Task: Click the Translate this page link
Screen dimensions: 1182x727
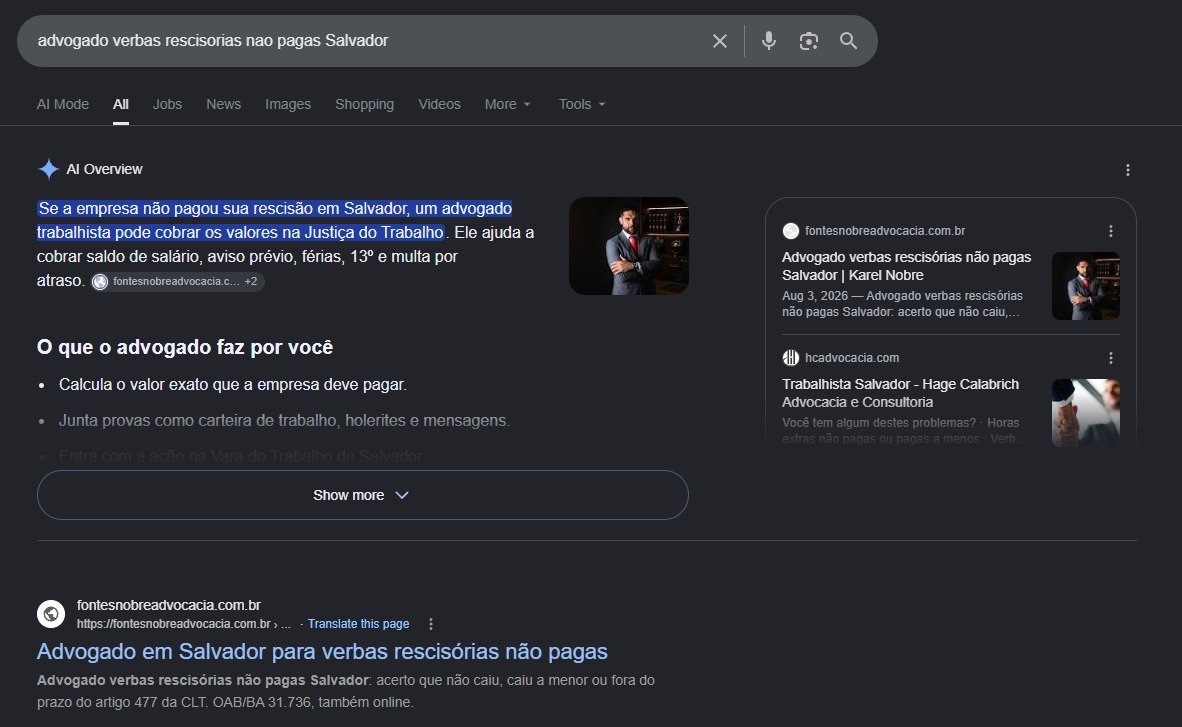Action: (358, 624)
